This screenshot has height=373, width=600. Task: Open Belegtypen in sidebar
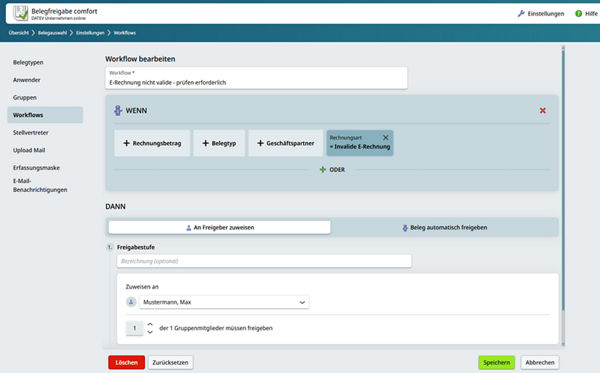coord(28,62)
